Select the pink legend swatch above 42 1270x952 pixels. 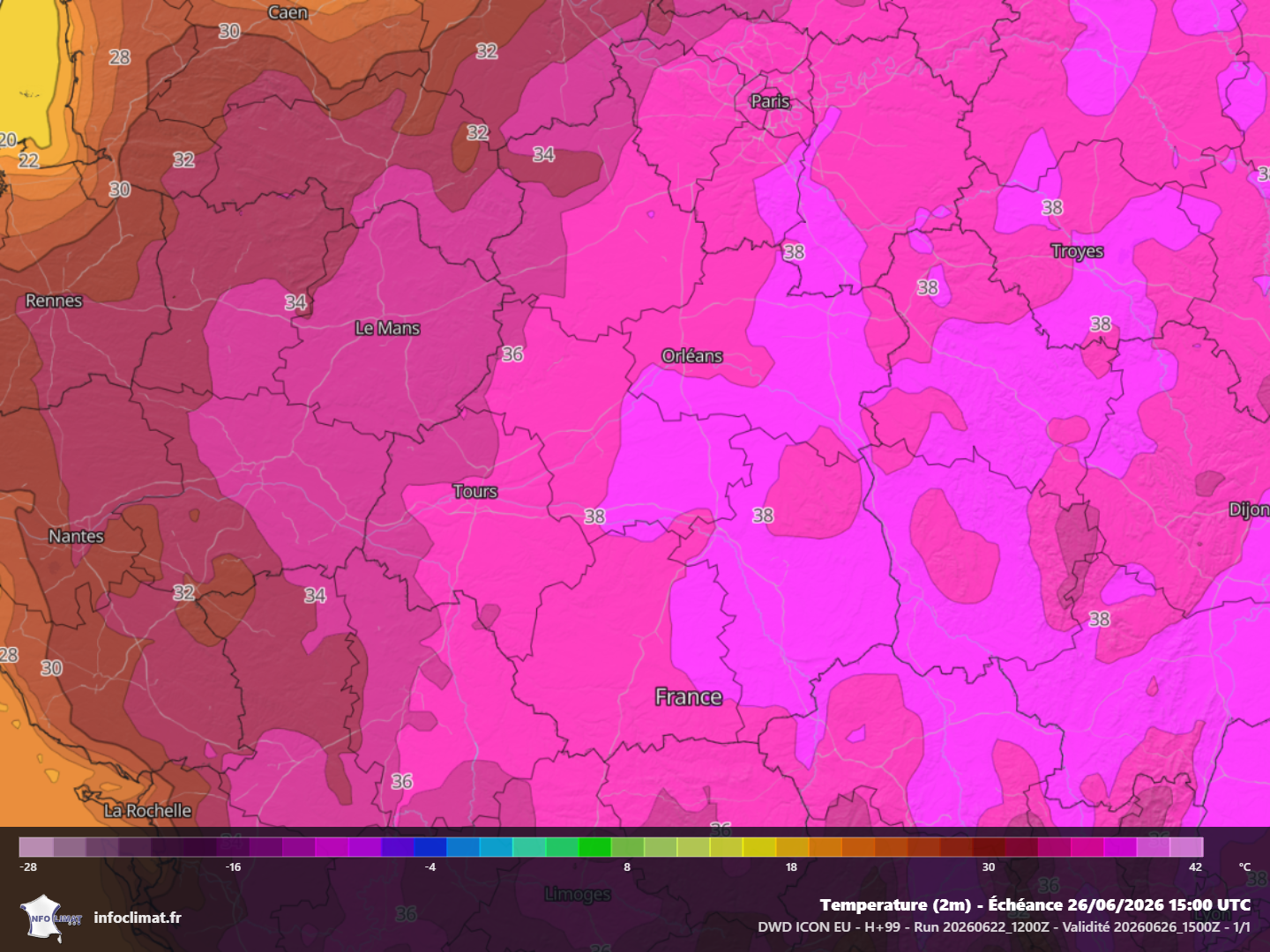(1186, 847)
